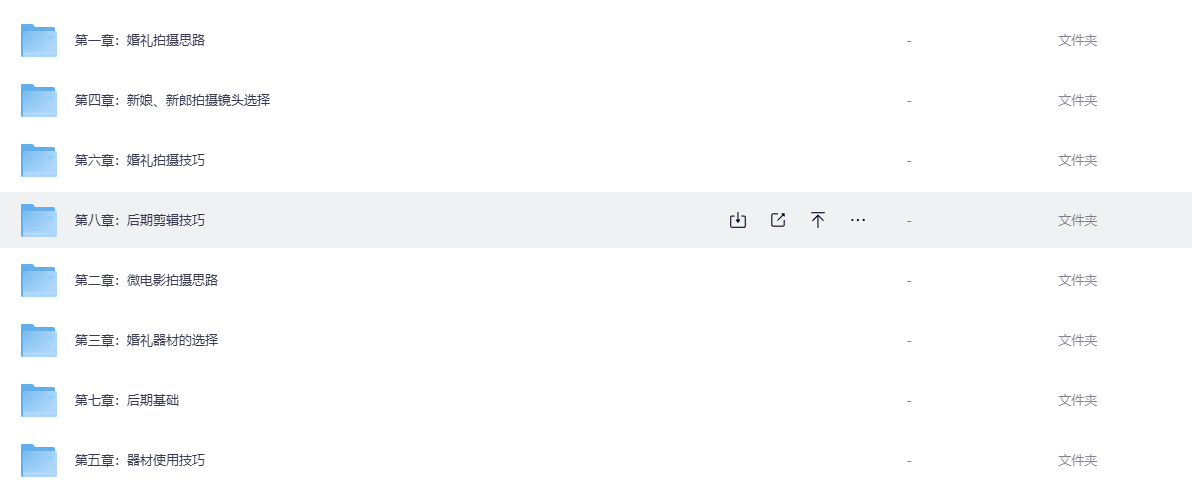Open folder named 第三章:婚礼器材的选择

[146, 341]
